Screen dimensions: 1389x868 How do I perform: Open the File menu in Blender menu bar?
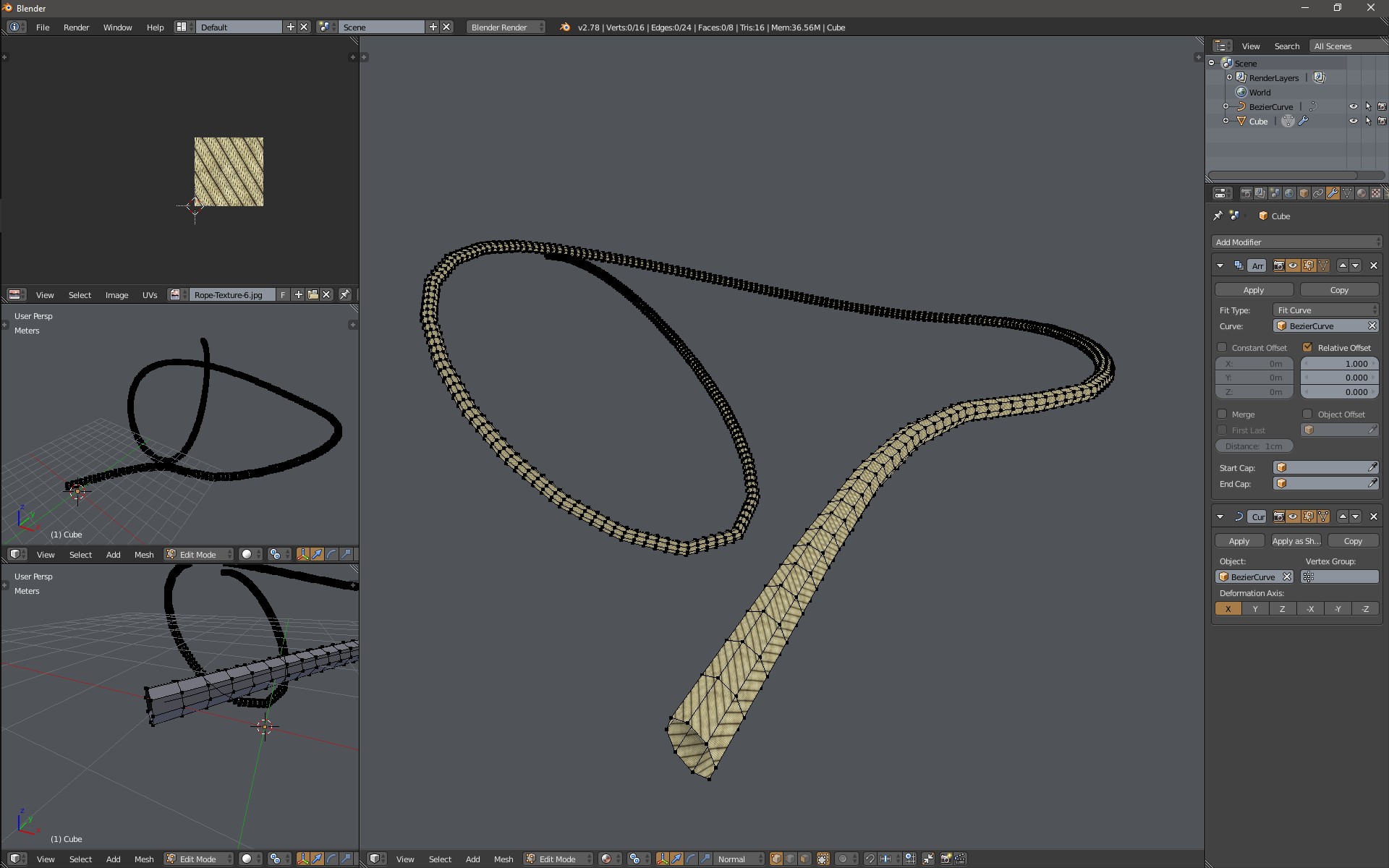pos(43,27)
